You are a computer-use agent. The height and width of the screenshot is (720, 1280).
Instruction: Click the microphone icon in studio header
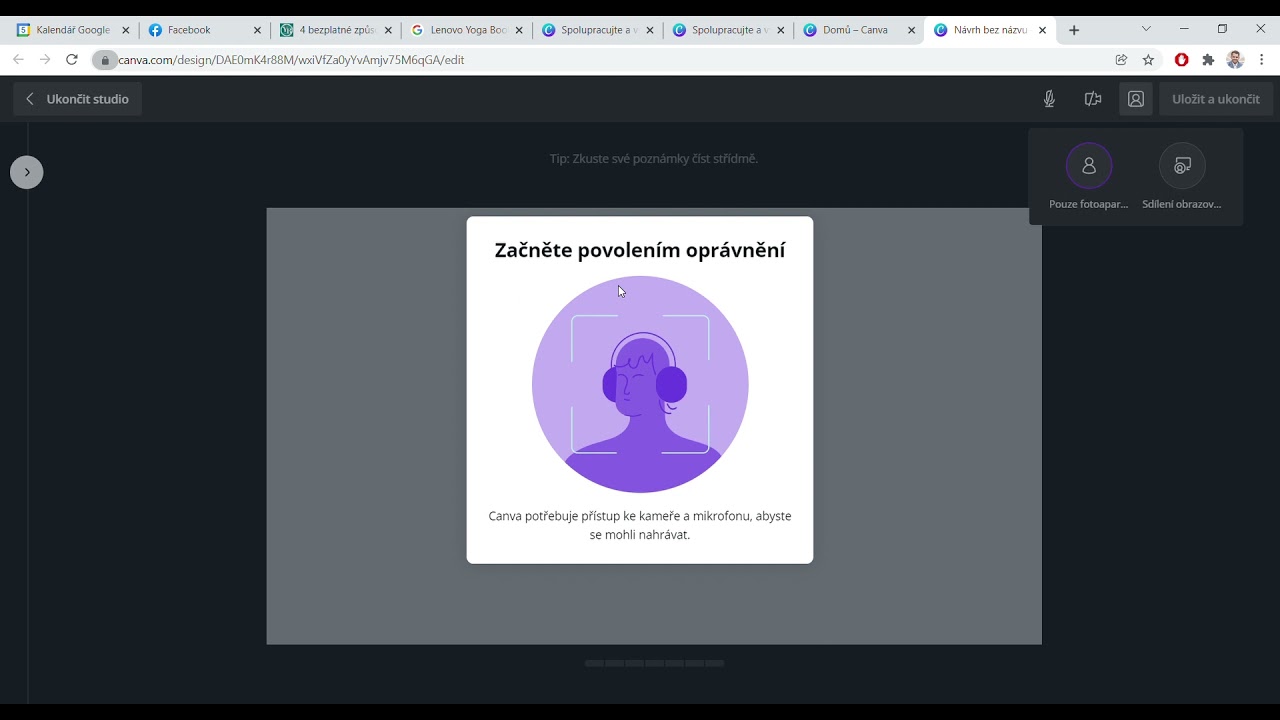point(1049,99)
